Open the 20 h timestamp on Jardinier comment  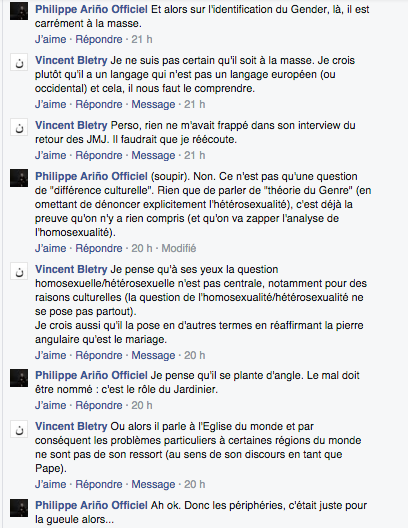tap(142, 405)
